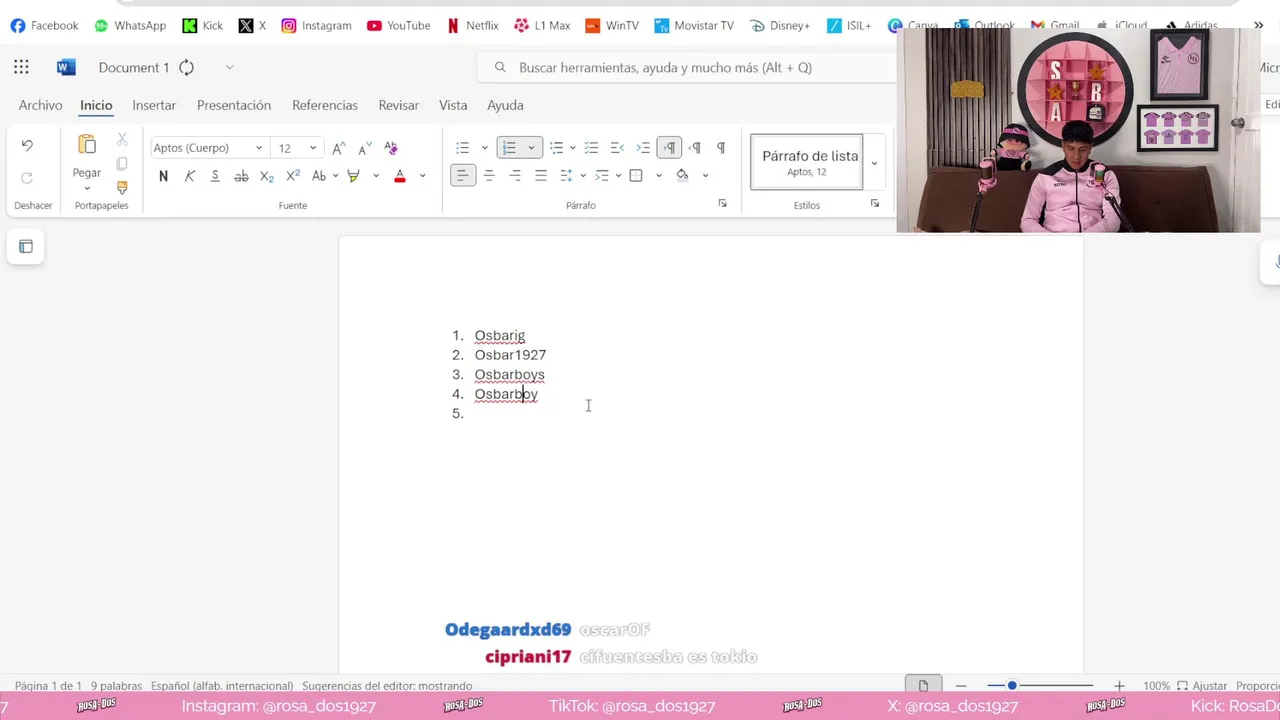
Task: Increase font size with the A-up icon
Action: point(339,148)
